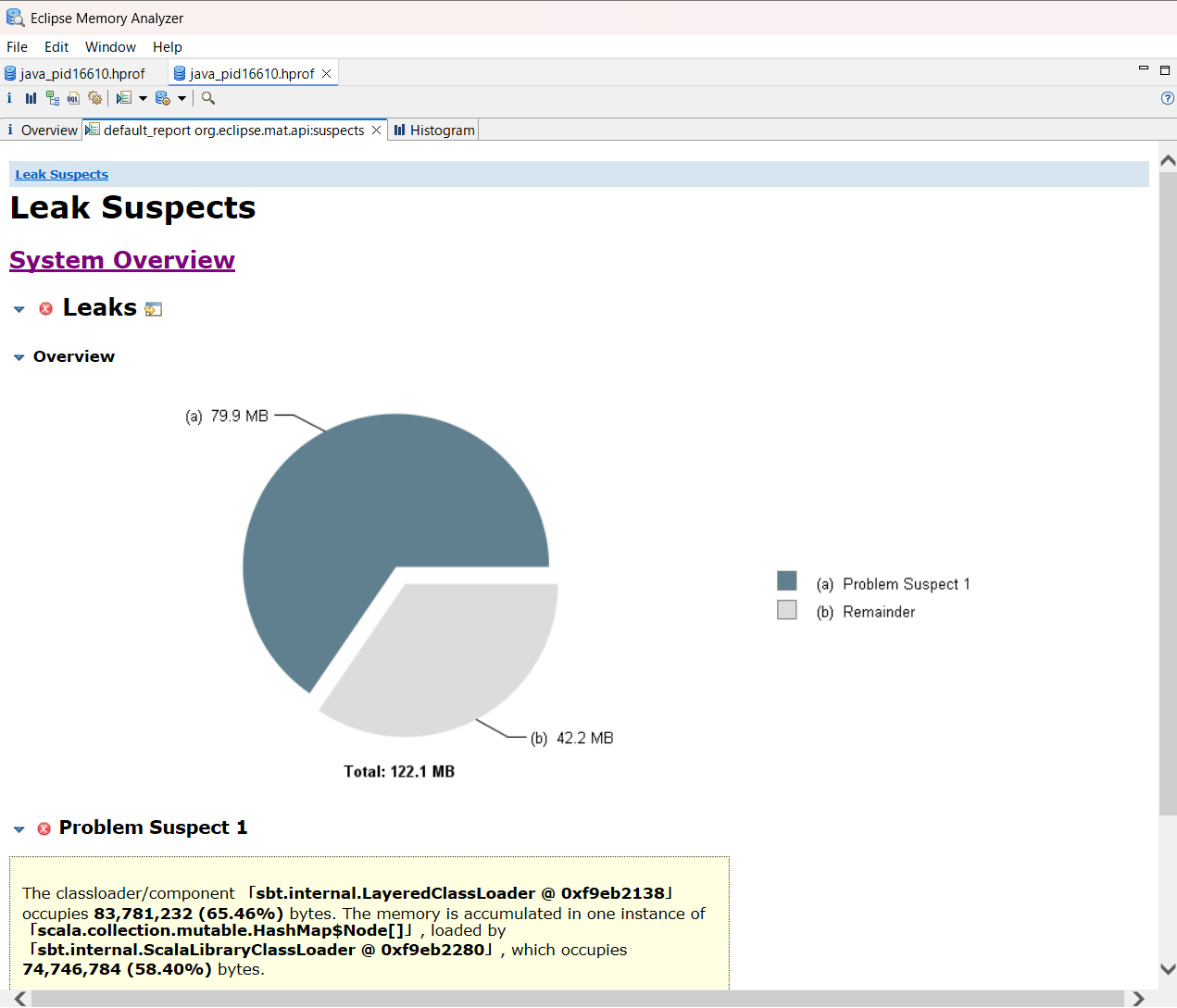
Task: Open the reports dropdown arrow in toolbar
Action: [144, 98]
